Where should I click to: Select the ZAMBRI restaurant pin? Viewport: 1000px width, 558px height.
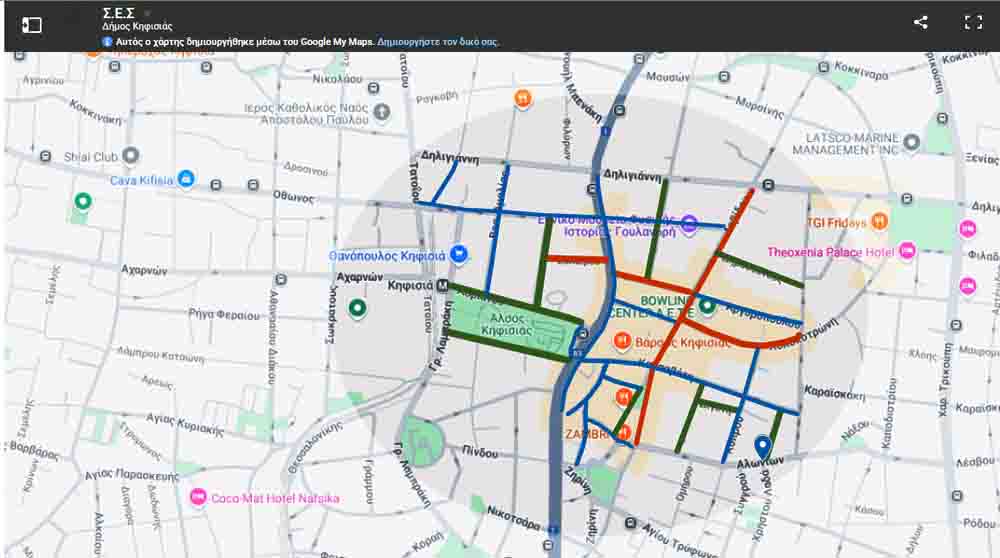point(625,433)
